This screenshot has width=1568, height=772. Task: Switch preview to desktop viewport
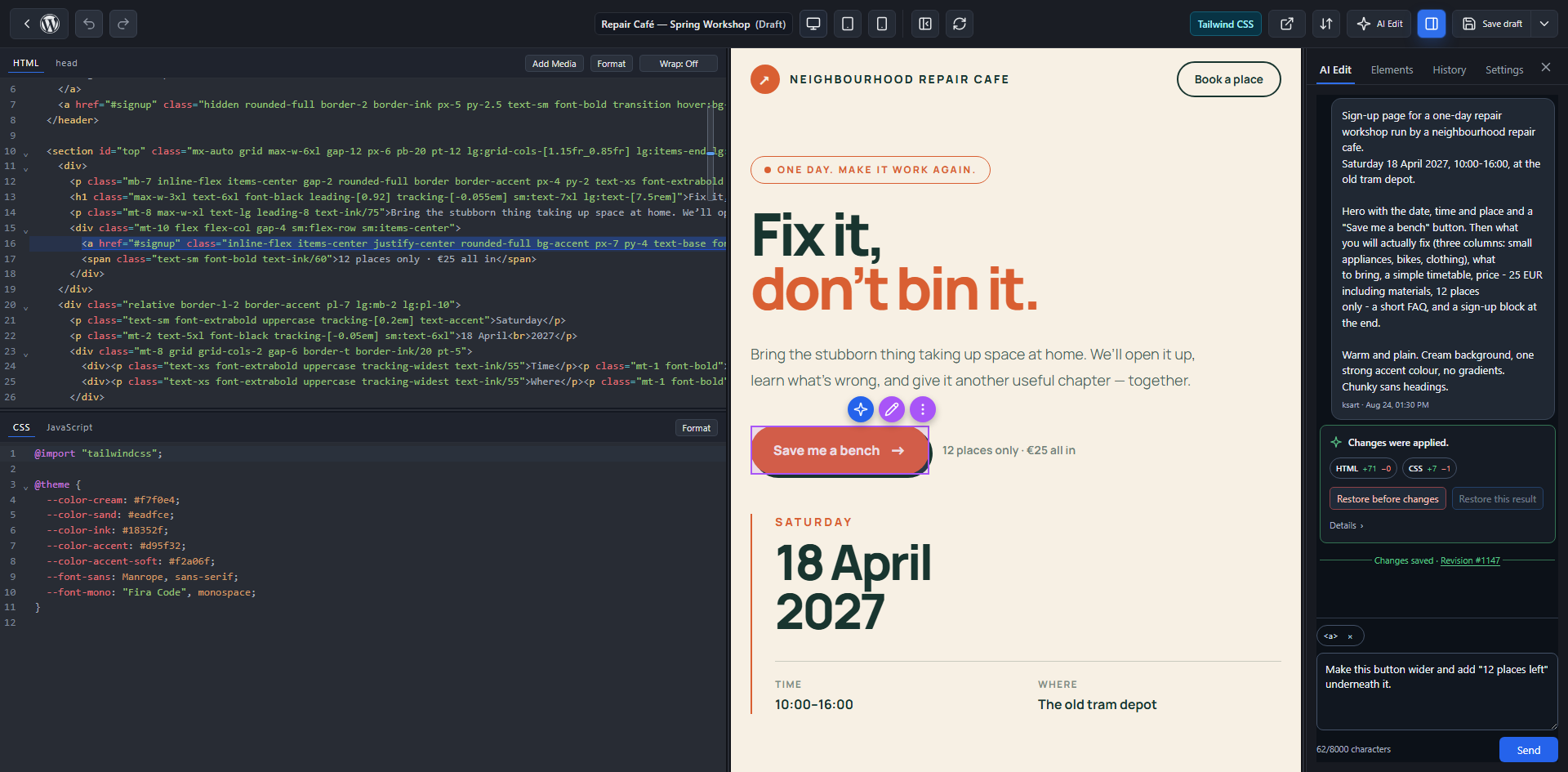click(813, 24)
